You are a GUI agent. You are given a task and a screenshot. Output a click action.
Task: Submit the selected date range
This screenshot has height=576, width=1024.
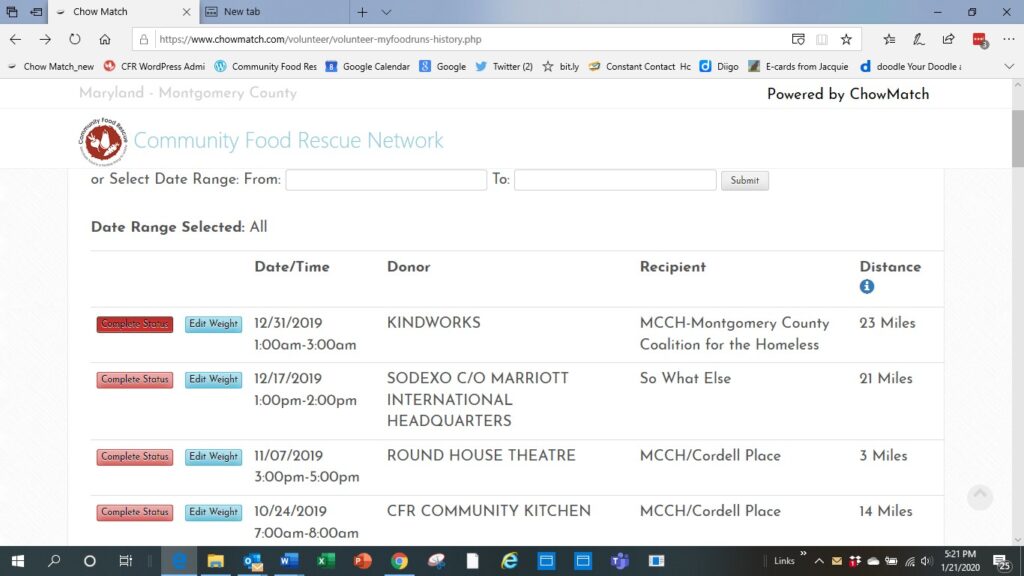point(744,180)
